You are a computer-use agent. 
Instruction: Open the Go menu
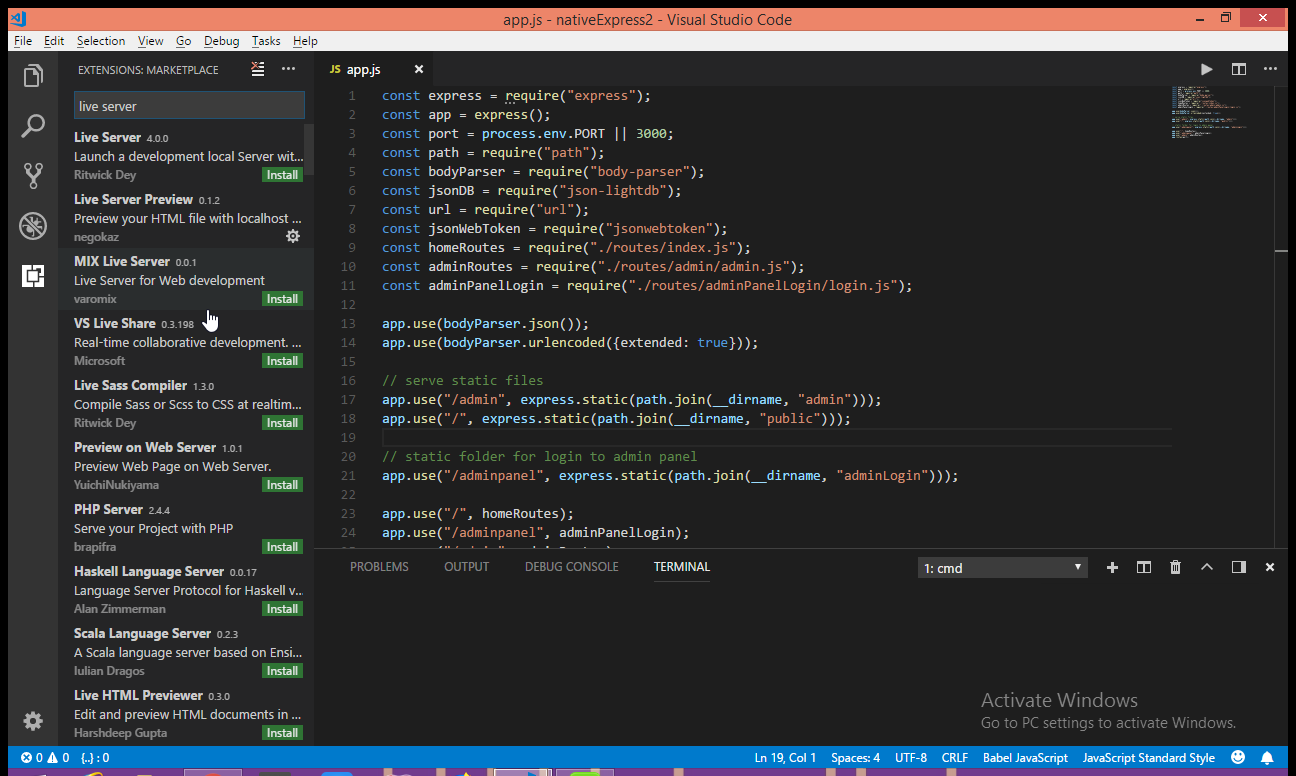(x=183, y=41)
